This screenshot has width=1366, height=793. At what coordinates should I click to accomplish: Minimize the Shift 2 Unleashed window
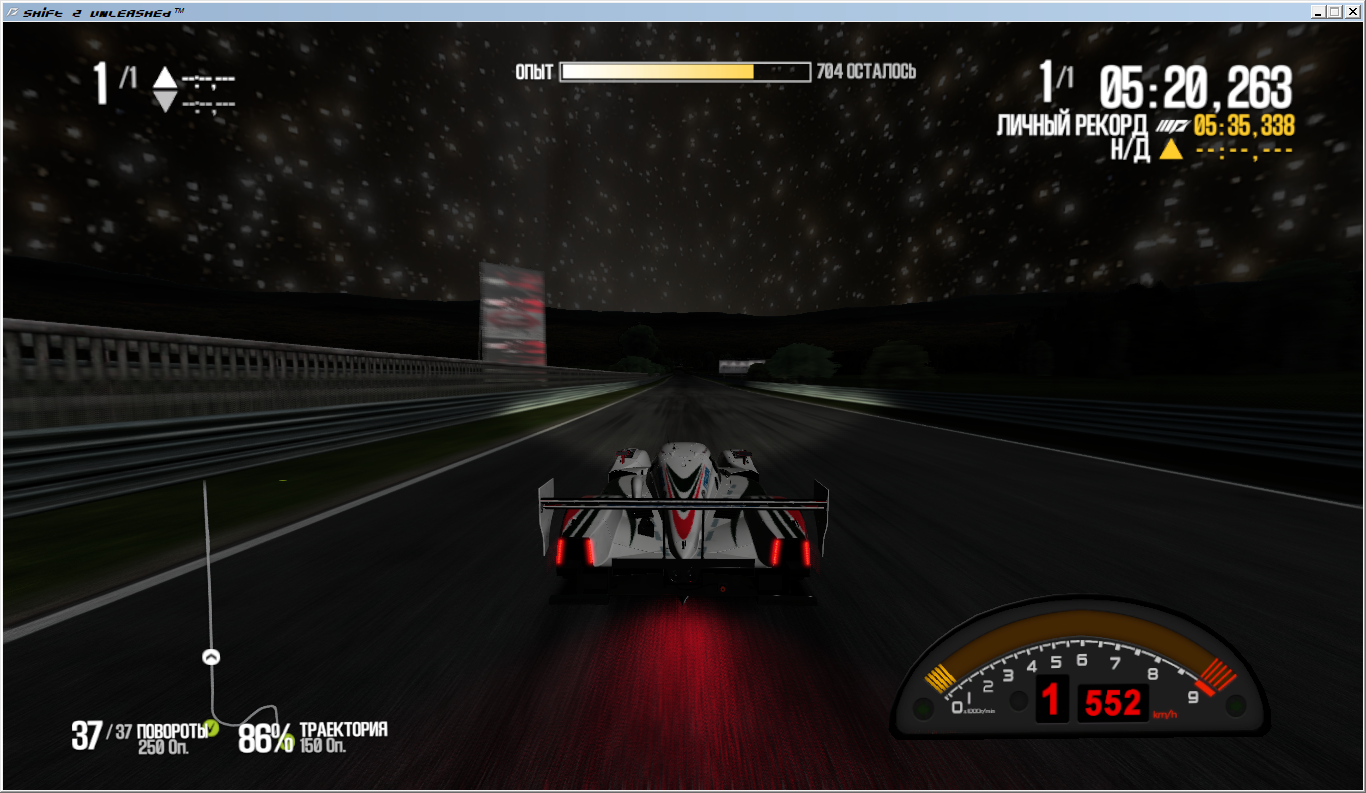click(x=1320, y=12)
